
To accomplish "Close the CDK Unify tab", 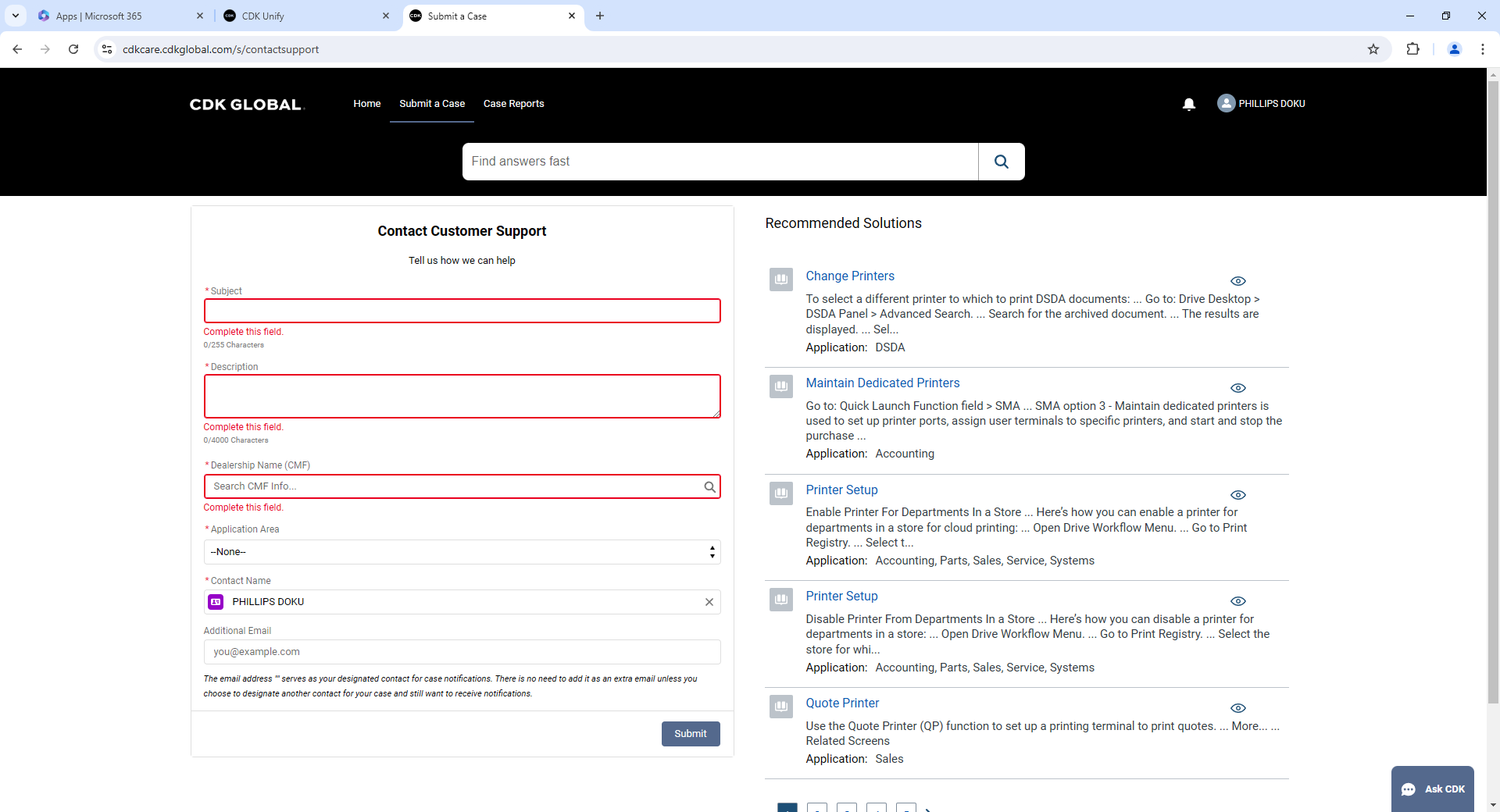I will [x=386, y=16].
